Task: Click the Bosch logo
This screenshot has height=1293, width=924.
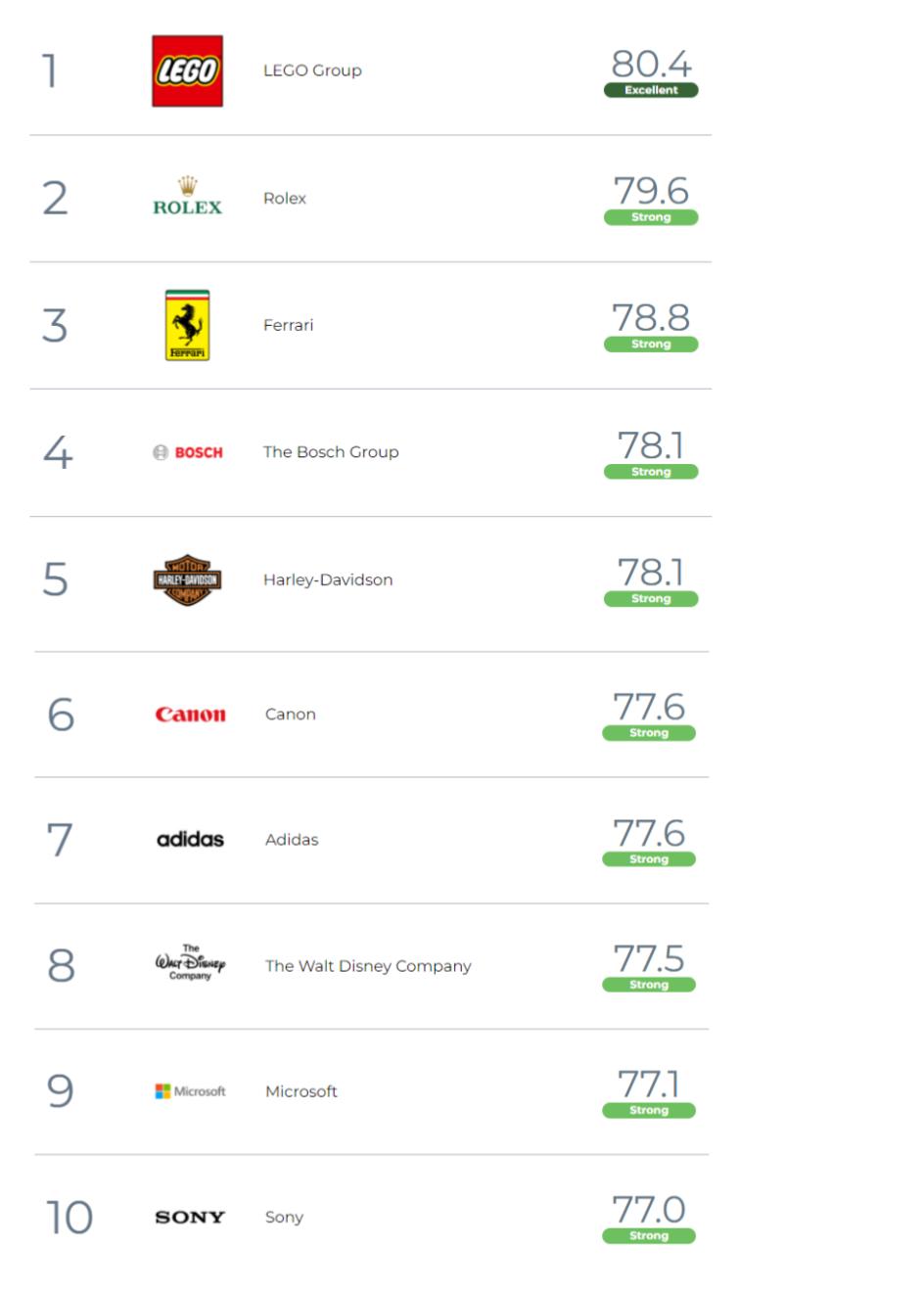Action: coord(188,452)
